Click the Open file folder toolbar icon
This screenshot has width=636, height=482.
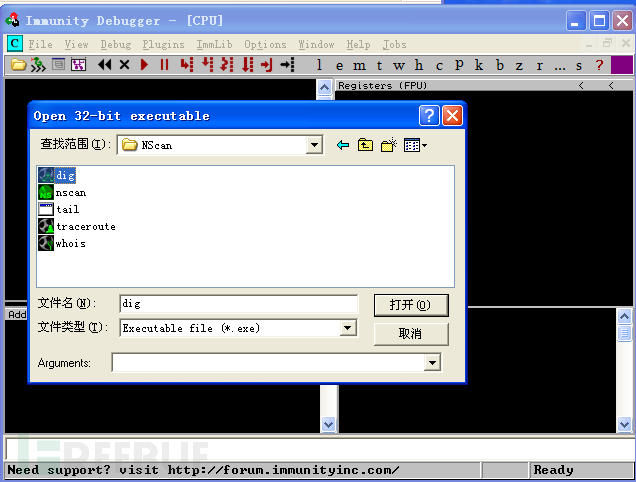[18, 65]
